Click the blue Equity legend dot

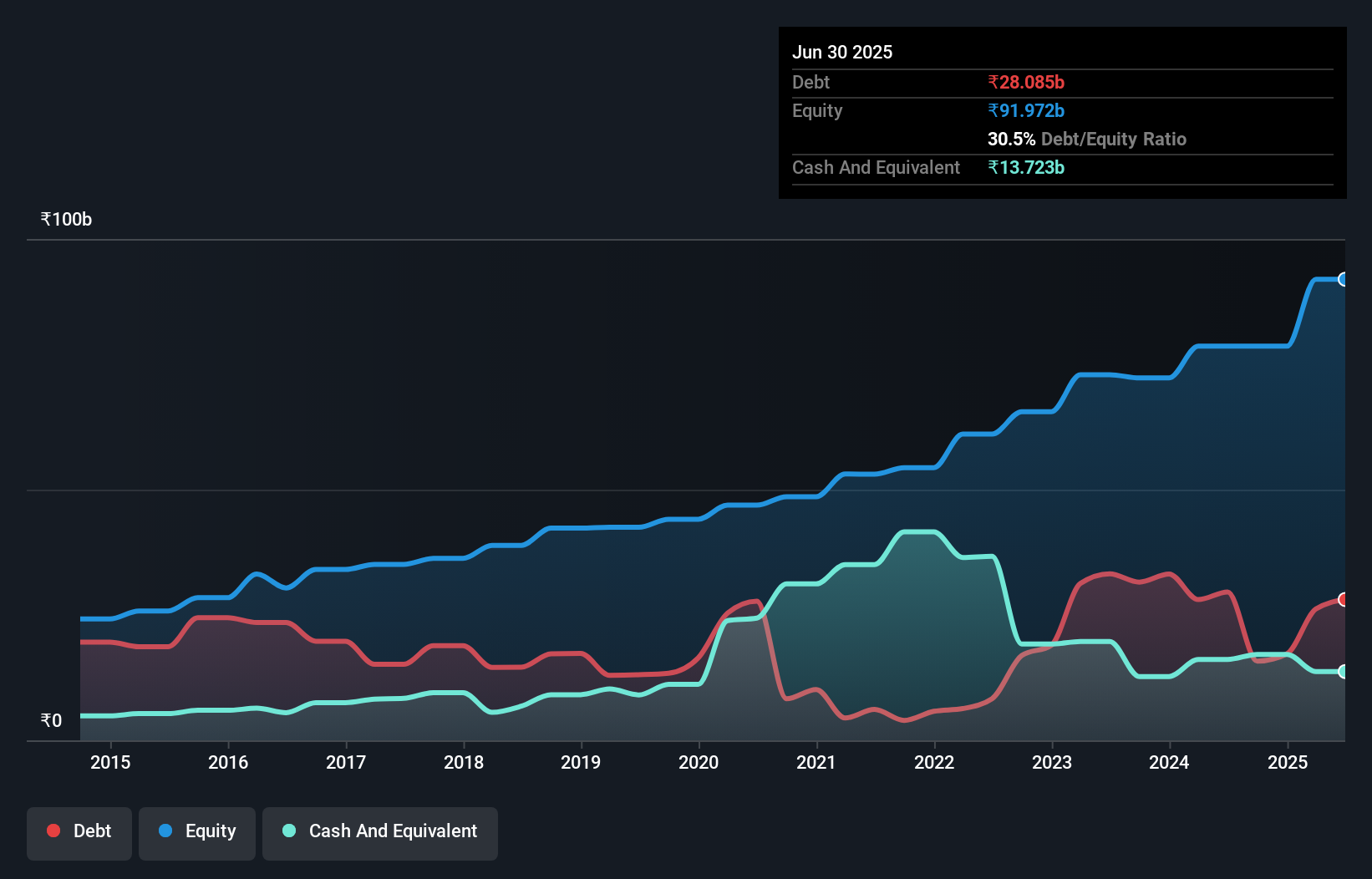(x=165, y=831)
